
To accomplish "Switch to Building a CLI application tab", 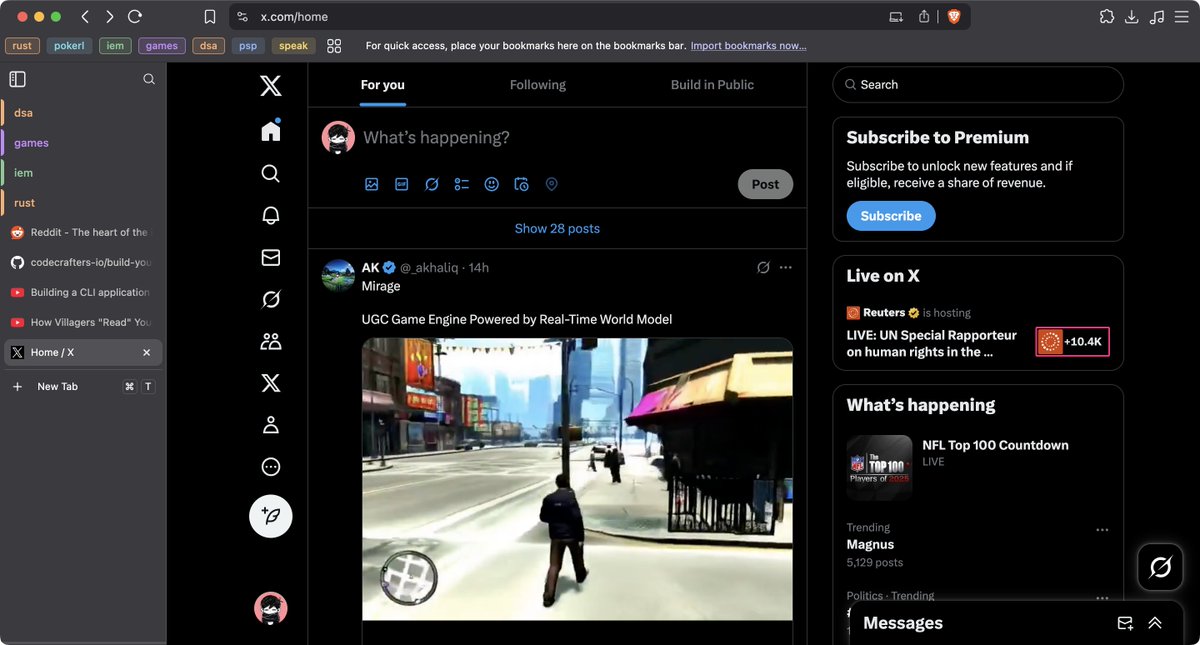I will click(x=81, y=292).
